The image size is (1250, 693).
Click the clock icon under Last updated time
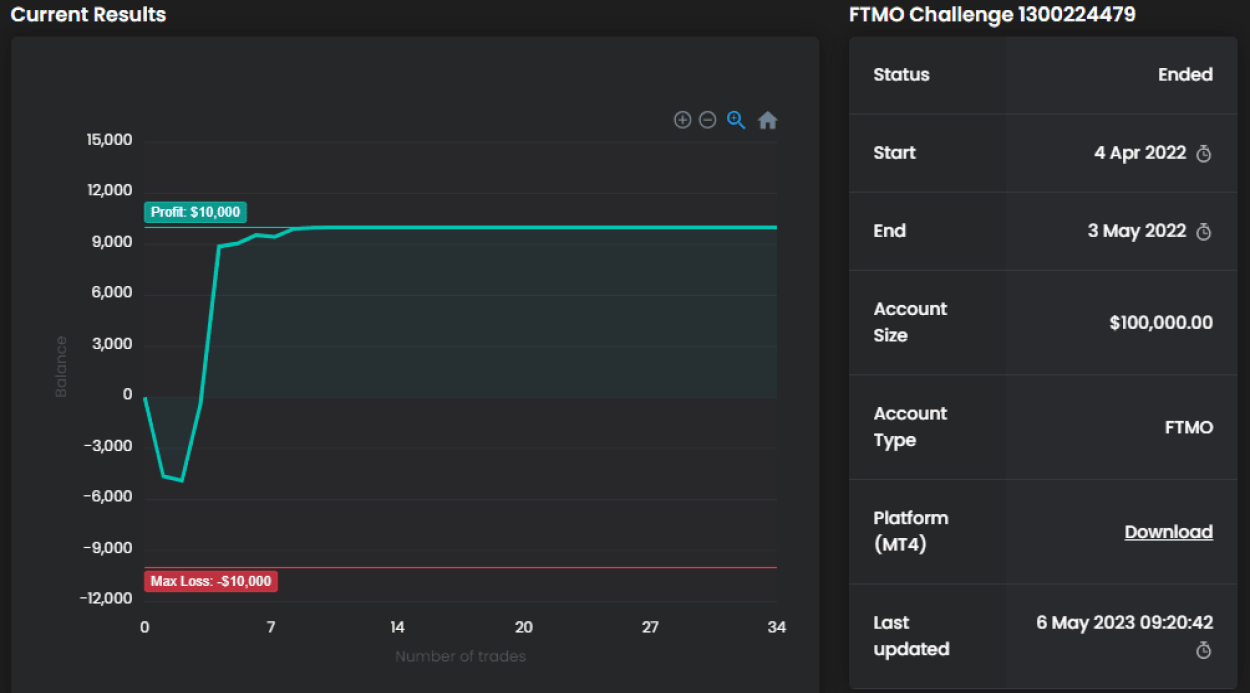(1204, 651)
